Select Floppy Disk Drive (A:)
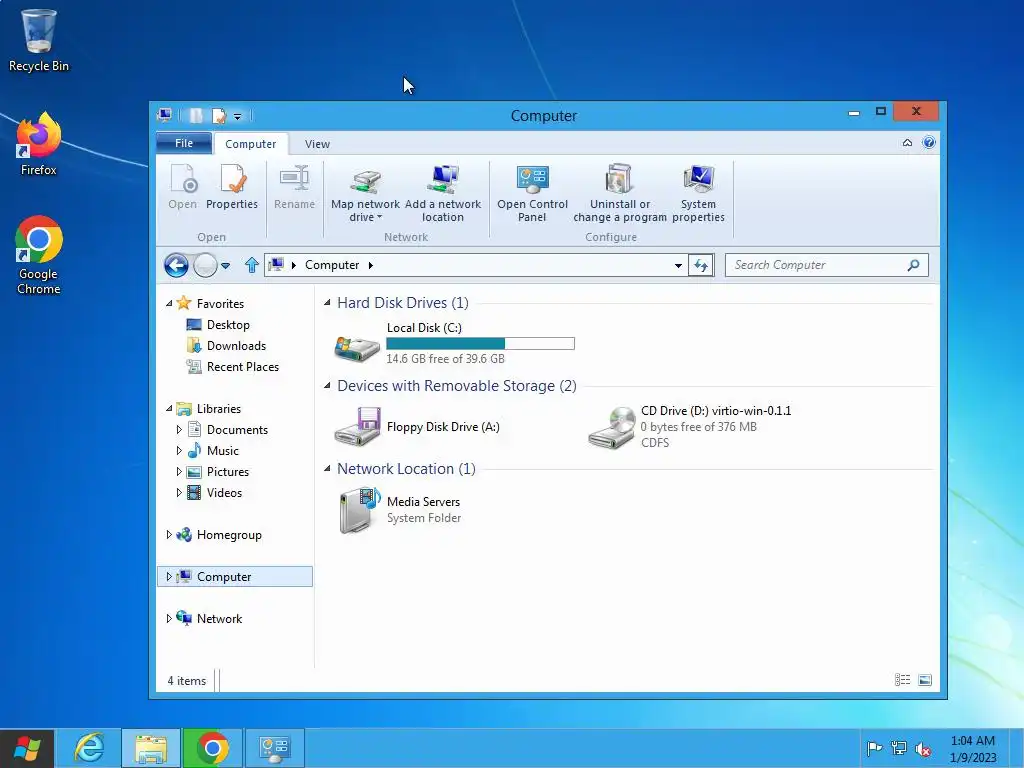The image size is (1024, 768). [418, 427]
